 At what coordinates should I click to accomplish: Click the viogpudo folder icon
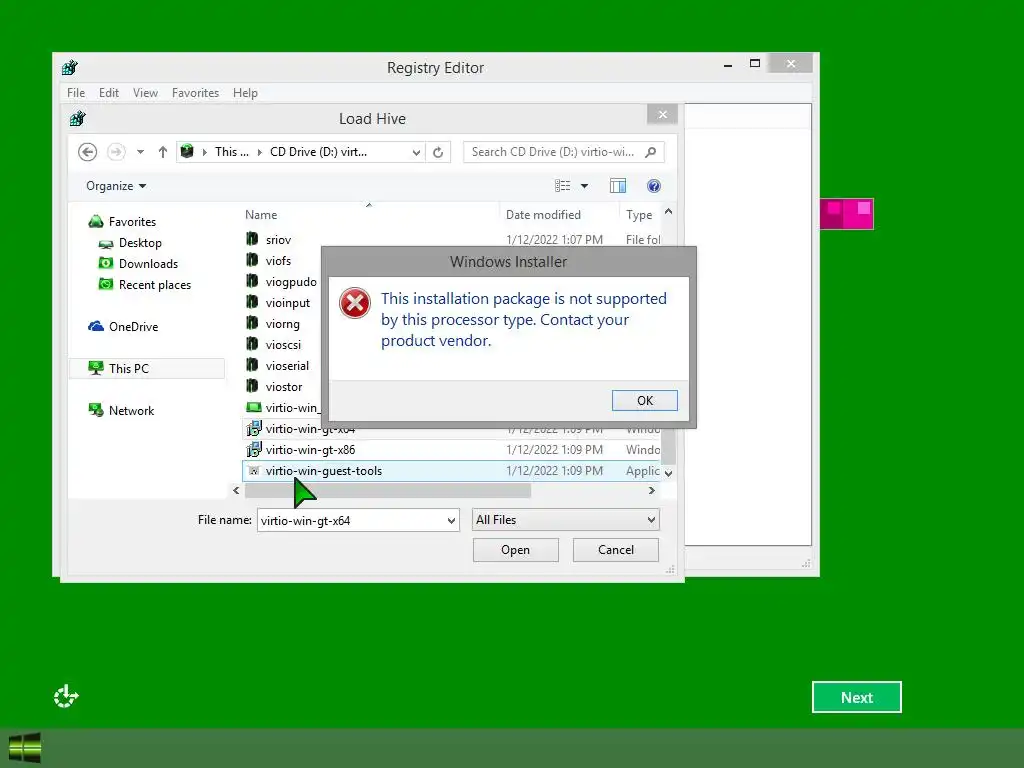tap(252, 281)
